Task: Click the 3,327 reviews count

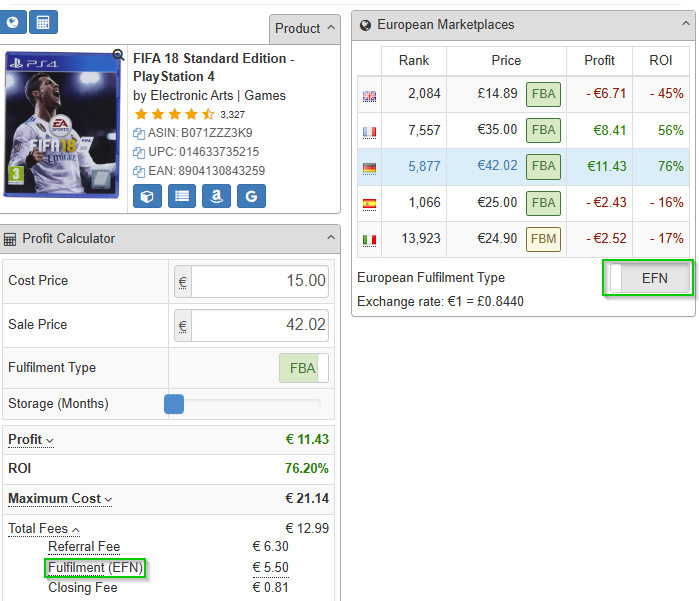Action: coord(232,115)
